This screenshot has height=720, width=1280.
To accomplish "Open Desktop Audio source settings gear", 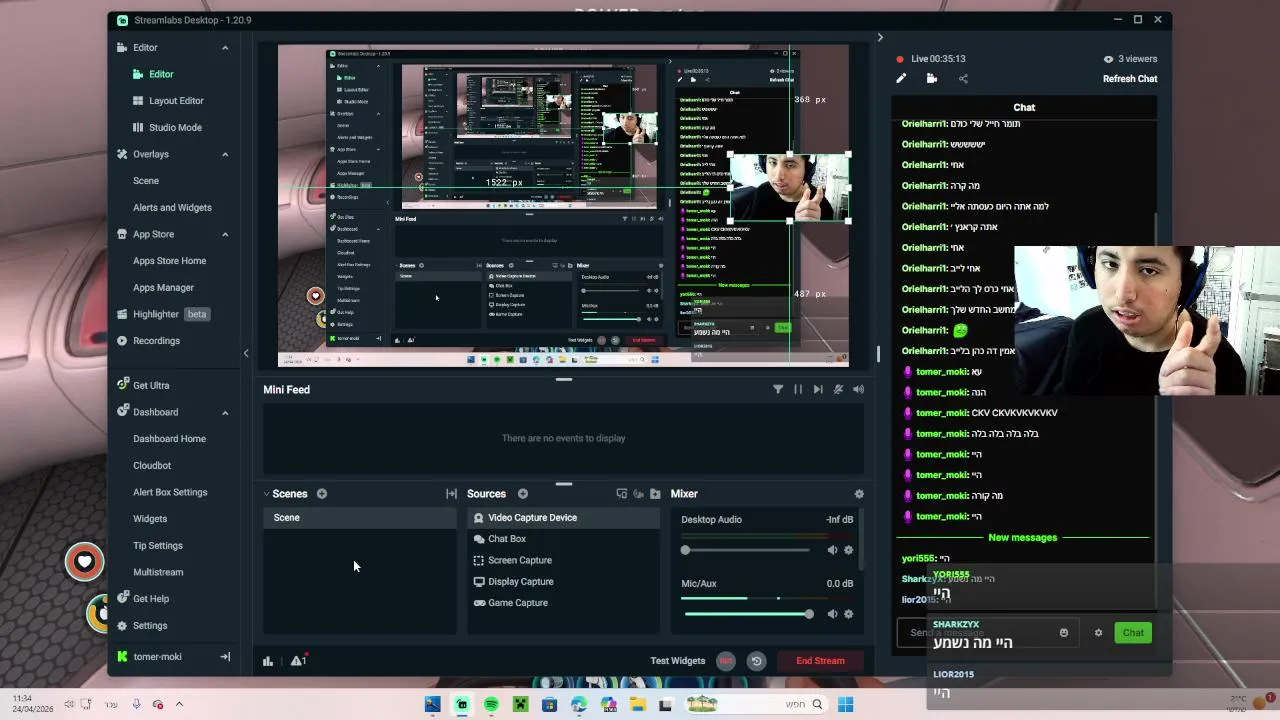I will click(849, 550).
